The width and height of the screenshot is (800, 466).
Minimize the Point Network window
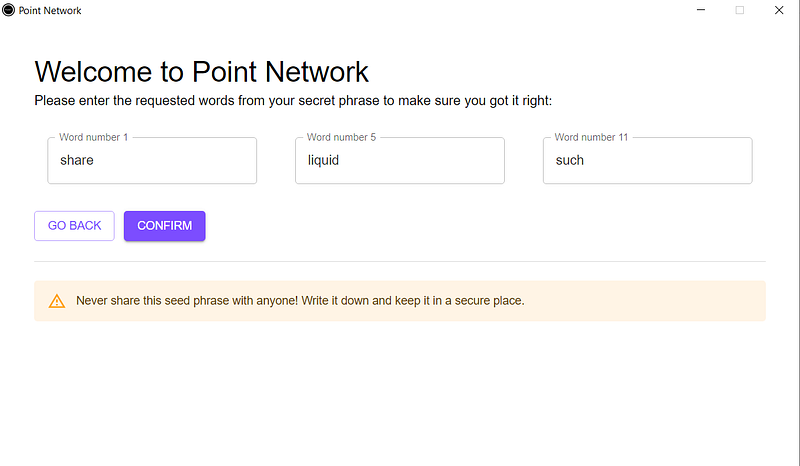[x=701, y=10]
